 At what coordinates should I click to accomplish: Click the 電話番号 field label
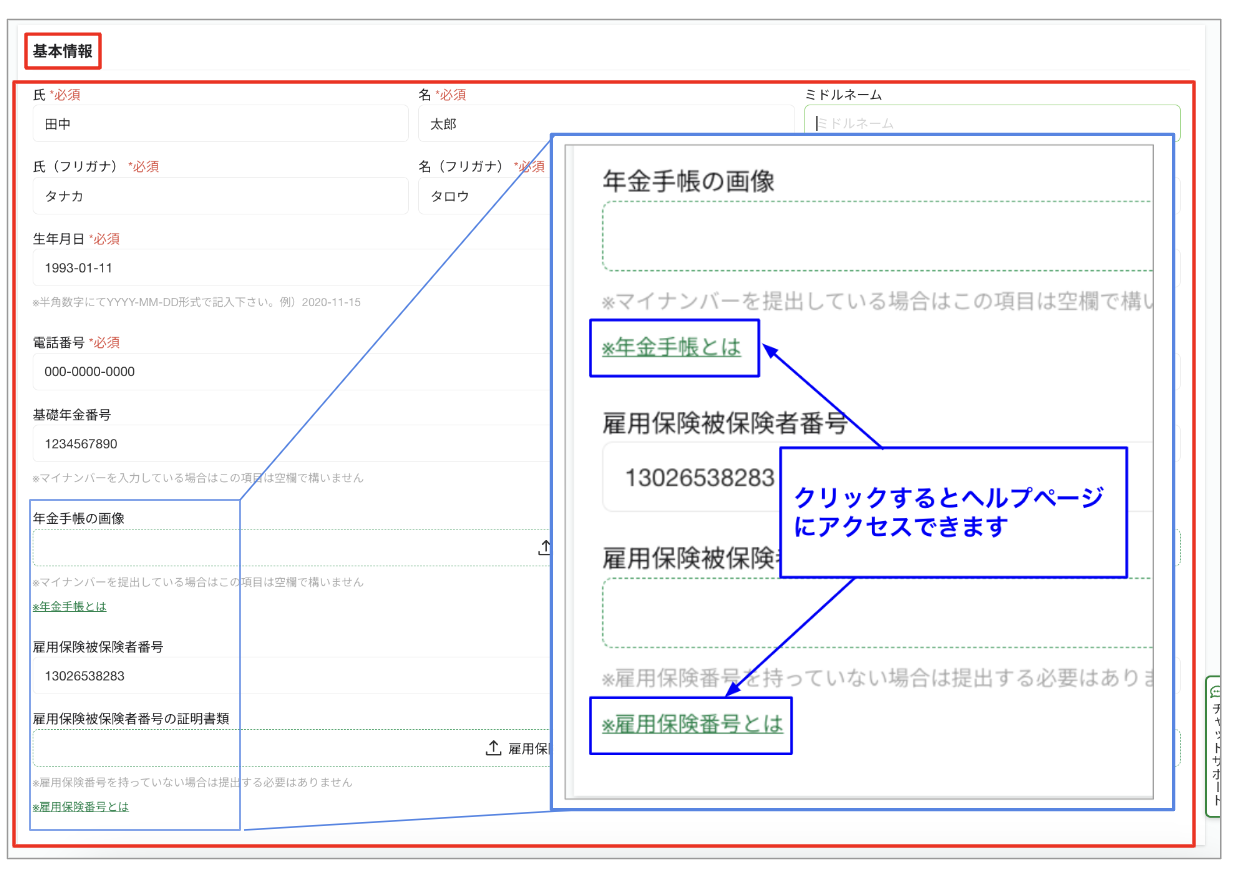click(59, 342)
